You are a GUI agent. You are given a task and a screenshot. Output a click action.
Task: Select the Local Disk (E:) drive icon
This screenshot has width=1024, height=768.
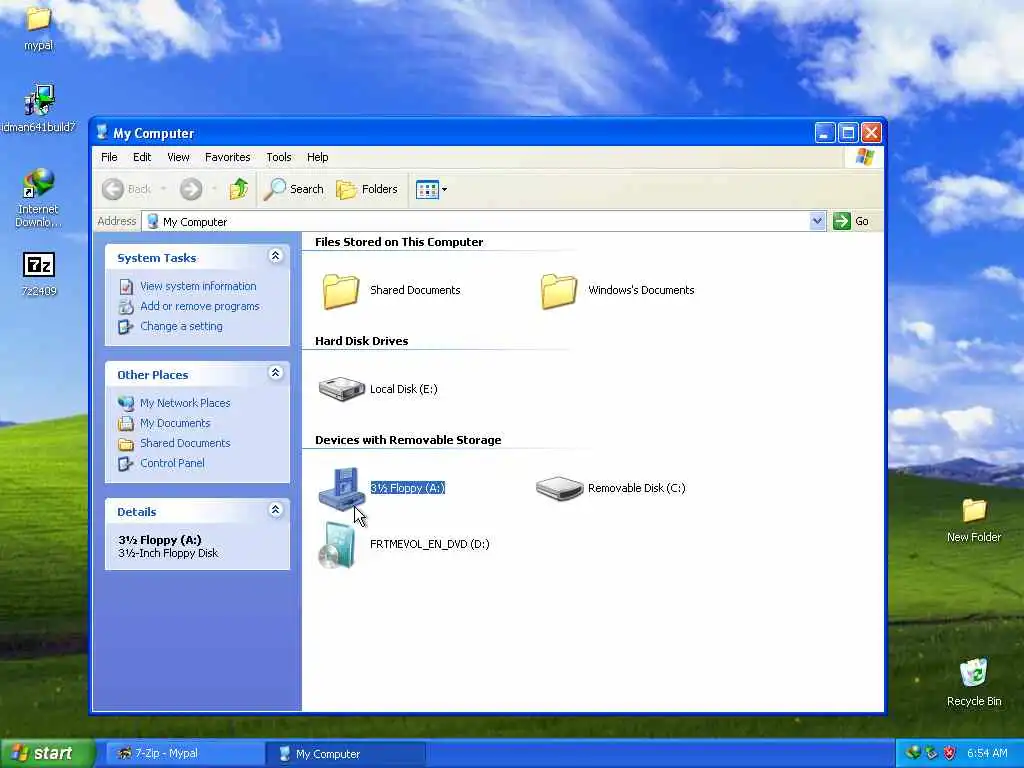[x=342, y=389]
